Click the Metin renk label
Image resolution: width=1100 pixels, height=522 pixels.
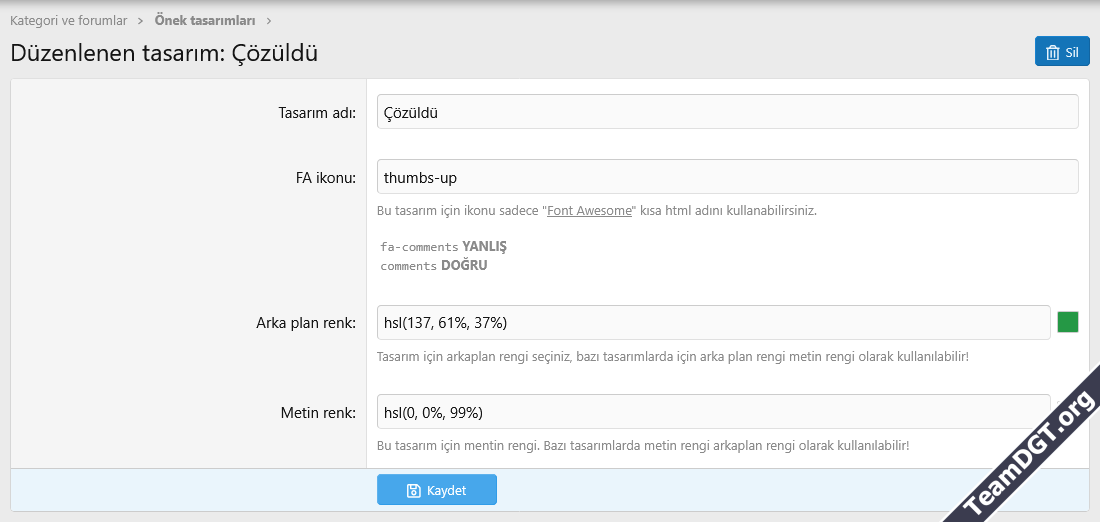pos(317,411)
